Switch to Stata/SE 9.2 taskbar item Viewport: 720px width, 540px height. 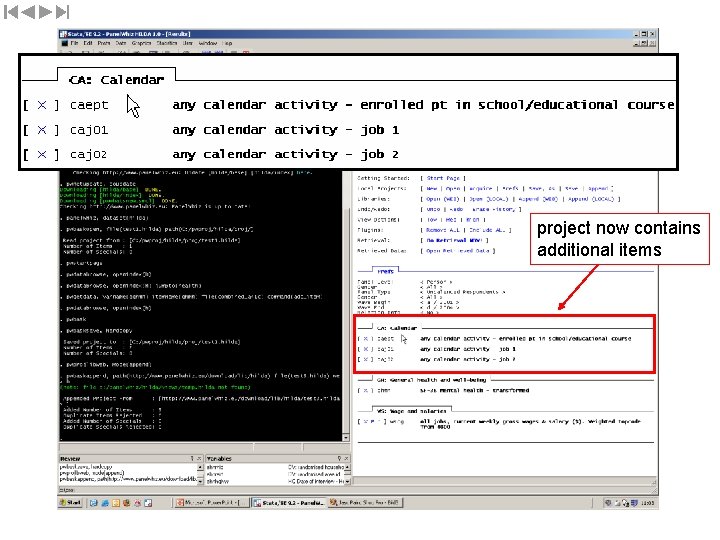point(288,503)
